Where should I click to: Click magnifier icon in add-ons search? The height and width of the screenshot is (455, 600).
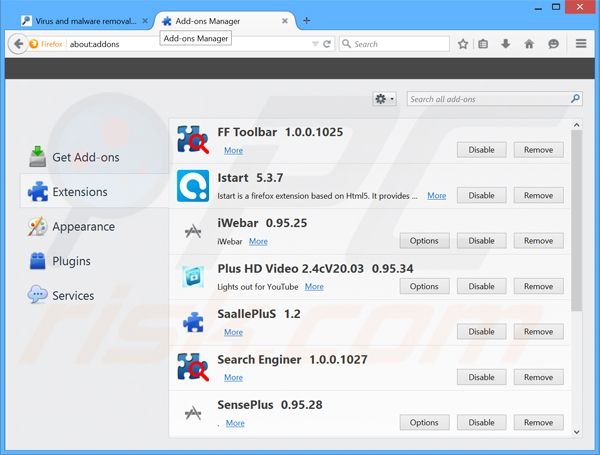575,99
